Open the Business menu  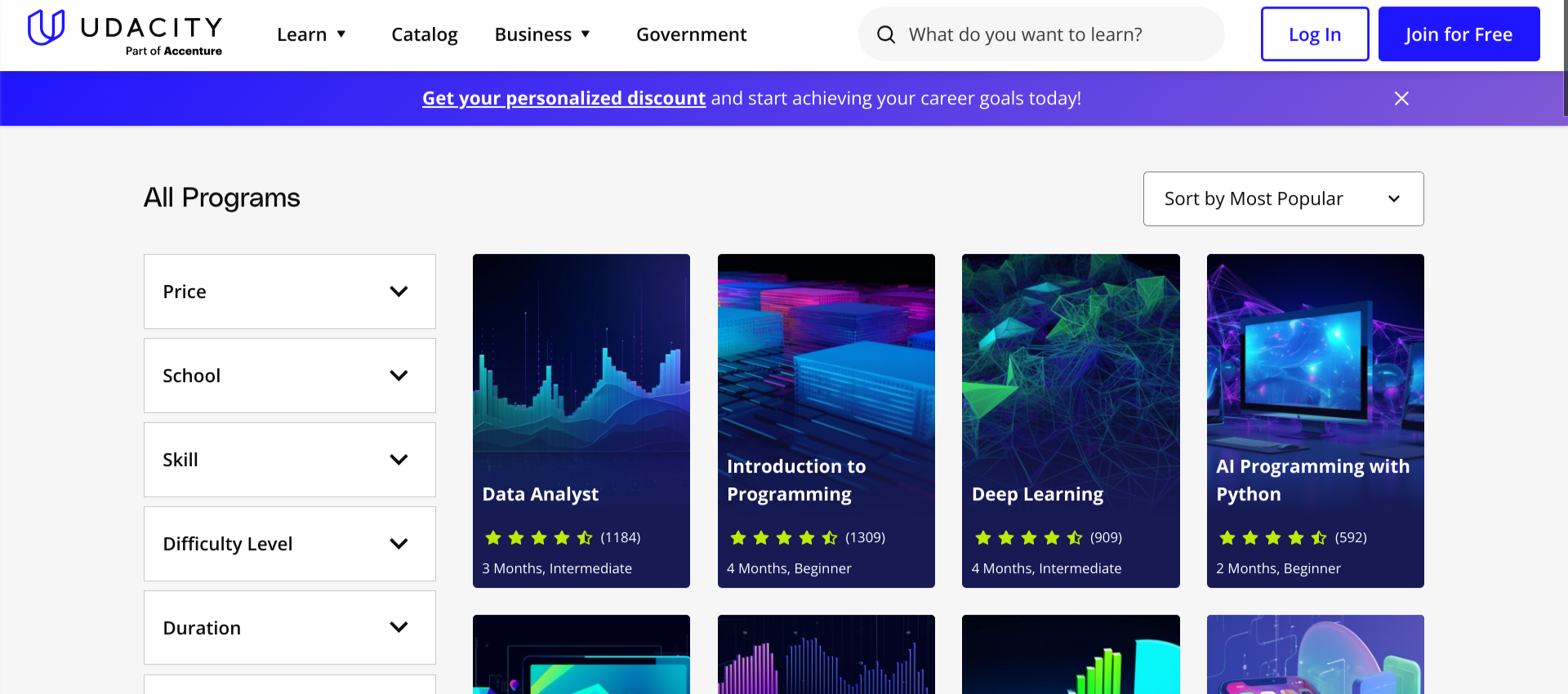pyautogui.click(x=542, y=34)
